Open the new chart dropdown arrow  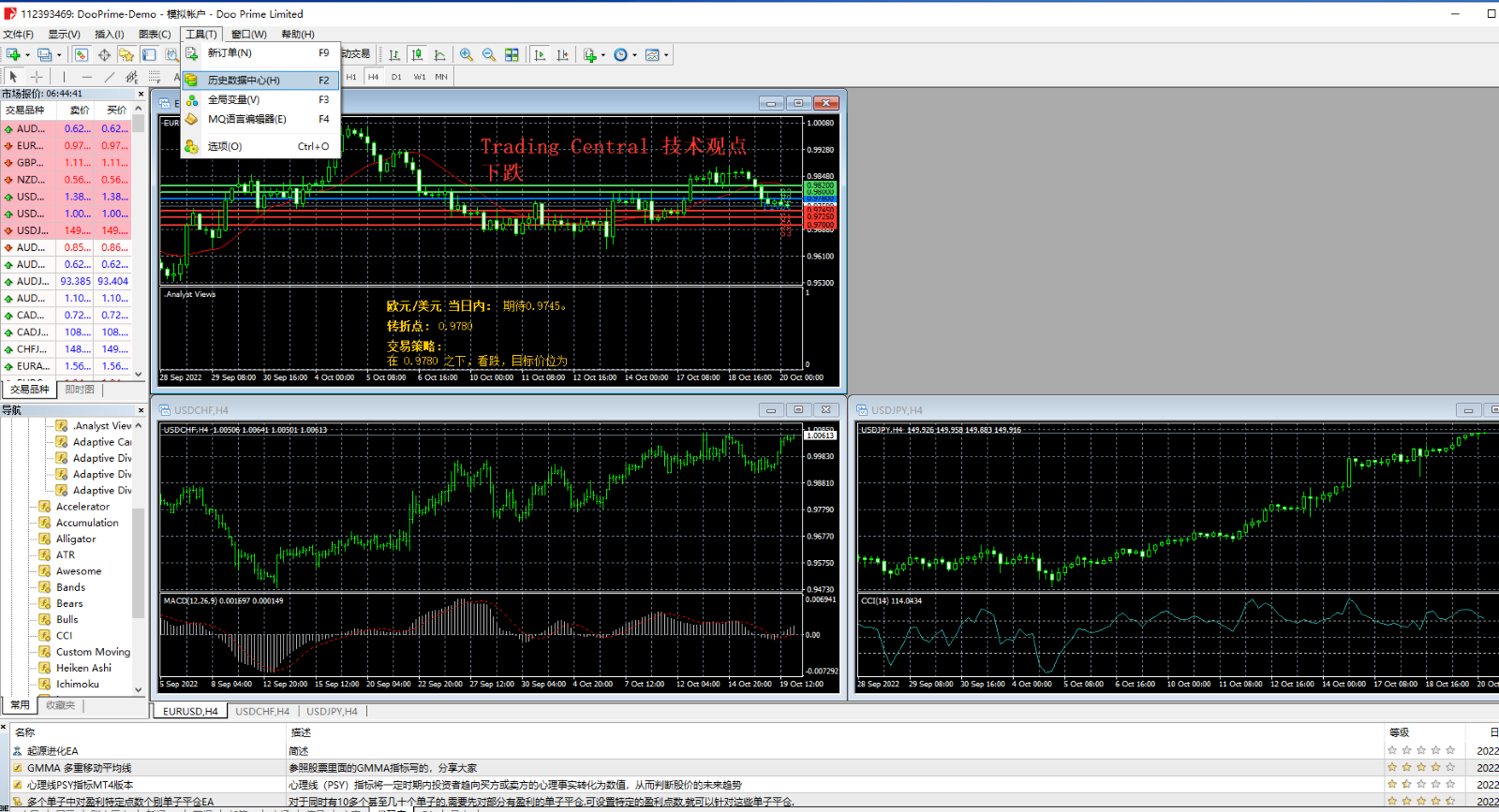pyautogui.click(x=27, y=55)
